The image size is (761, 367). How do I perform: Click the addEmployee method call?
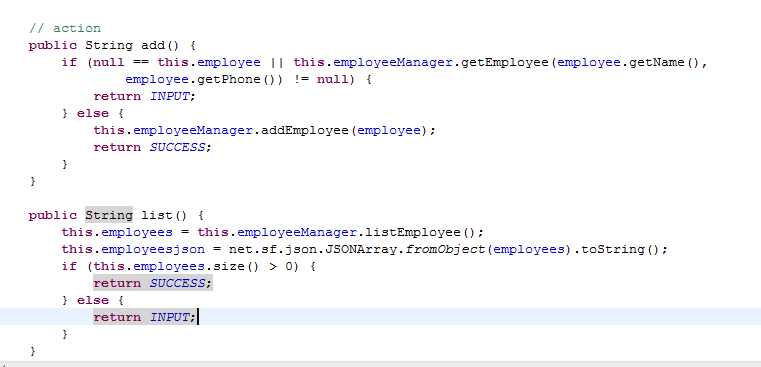(305, 131)
